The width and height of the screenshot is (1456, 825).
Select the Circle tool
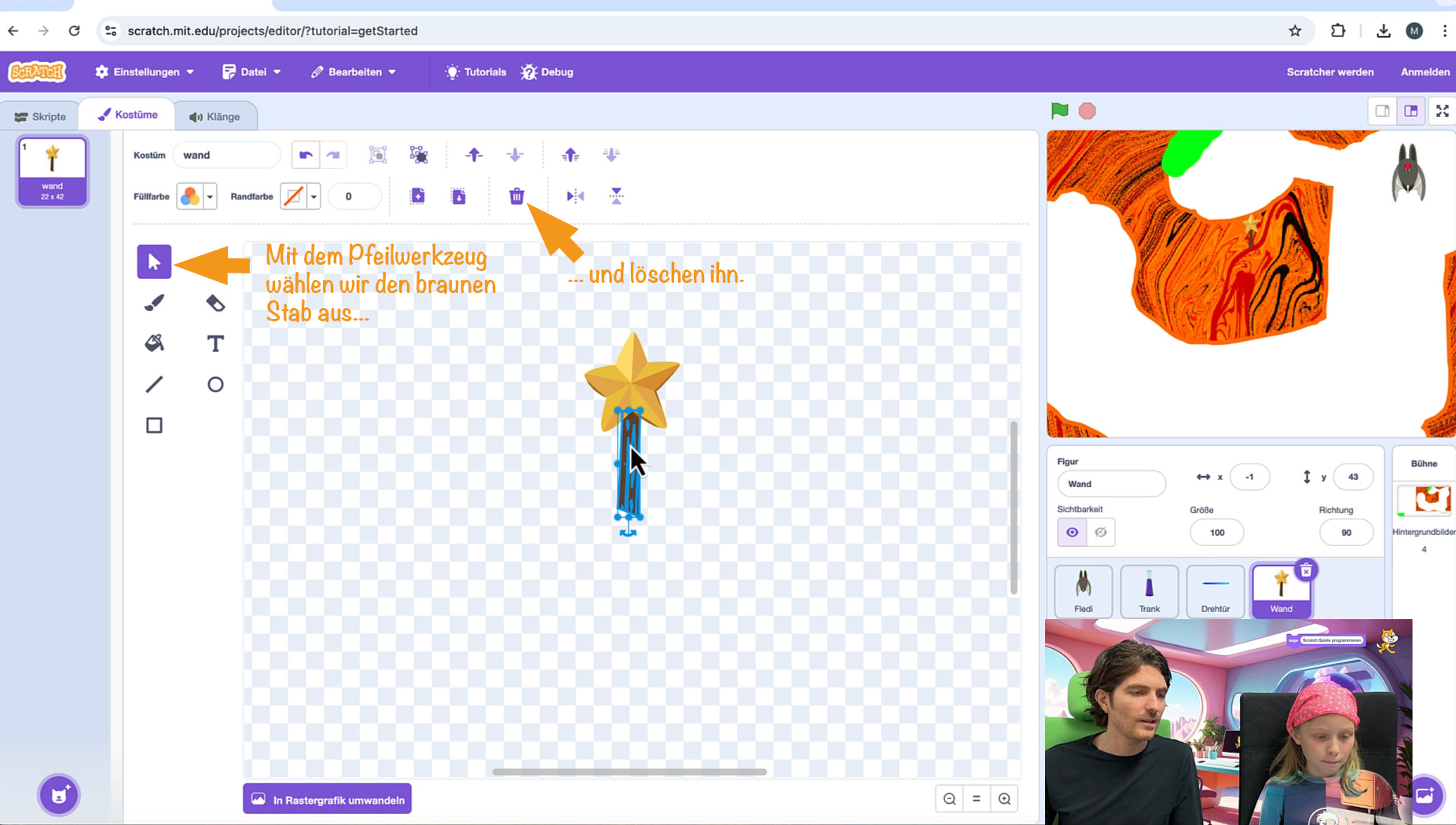pos(215,384)
